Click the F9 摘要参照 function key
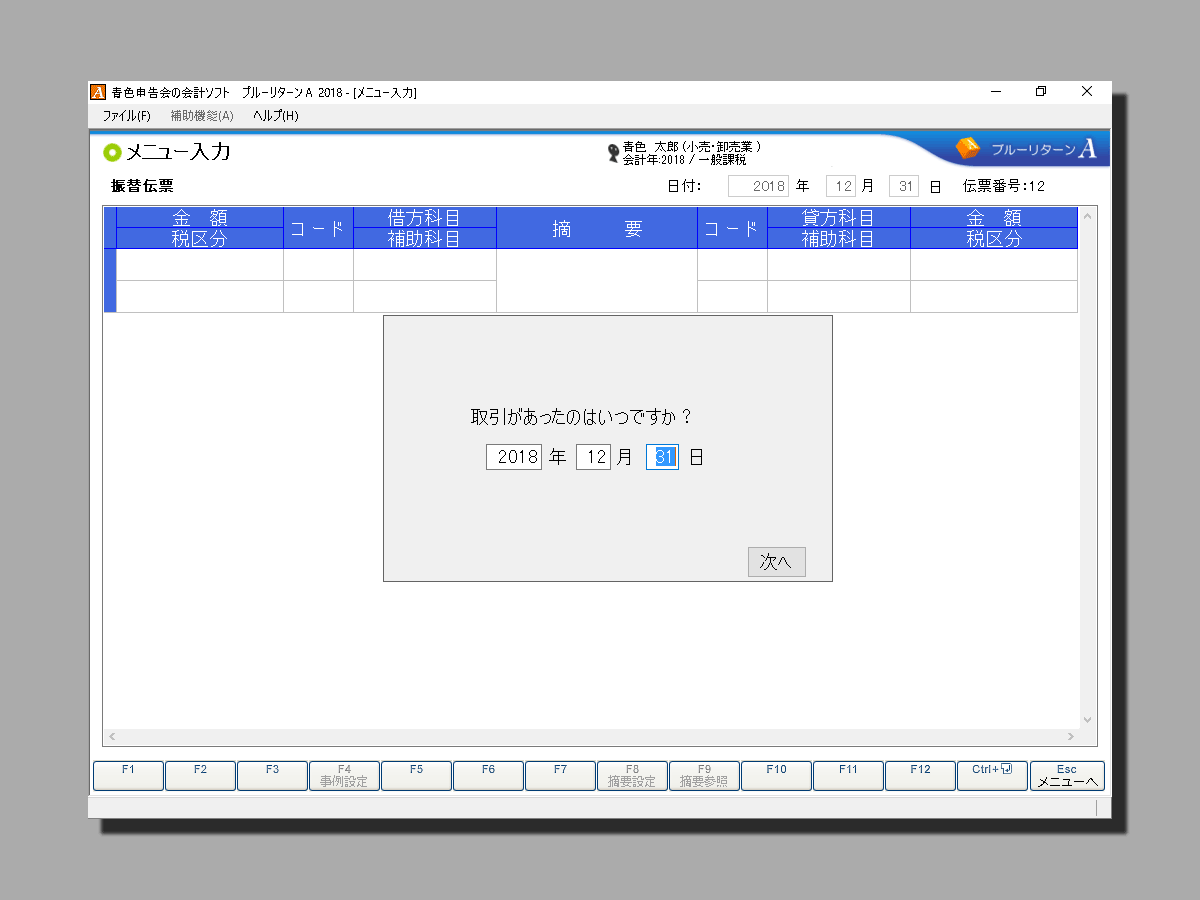Image resolution: width=1200 pixels, height=900 pixels. [x=704, y=776]
